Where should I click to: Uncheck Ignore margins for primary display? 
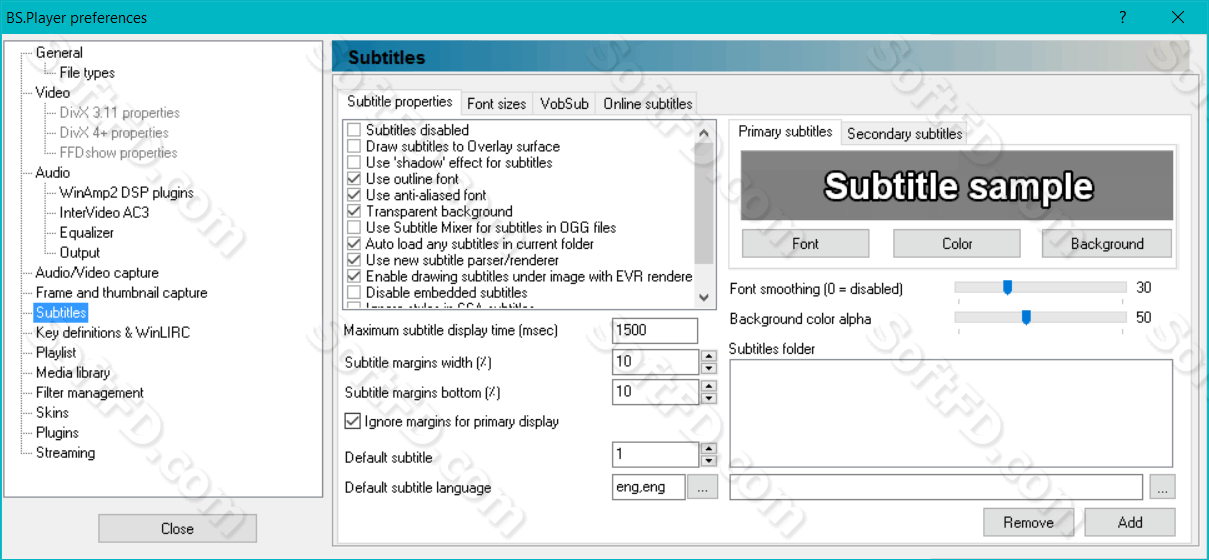pyautogui.click(x=352, y=421)
